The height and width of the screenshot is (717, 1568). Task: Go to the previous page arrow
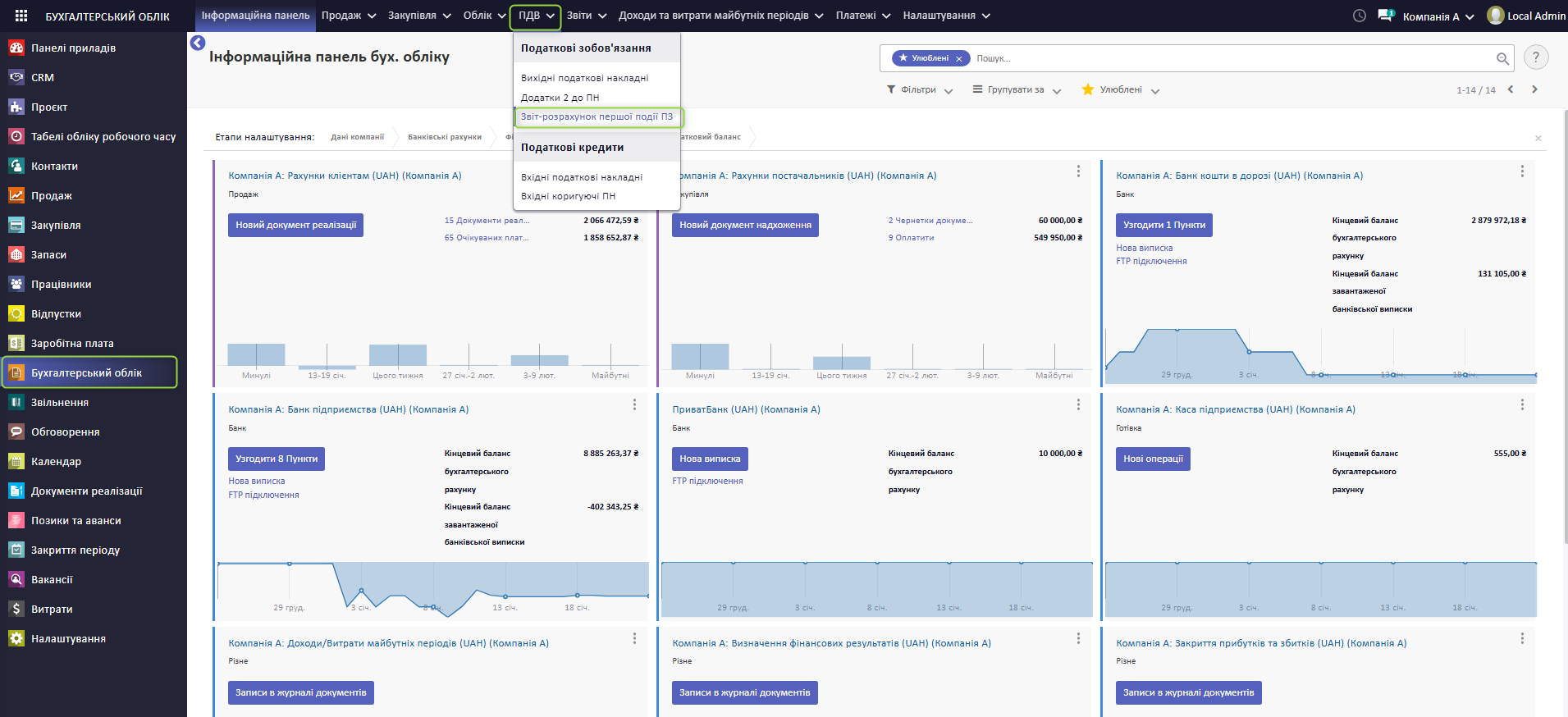(x=1511, y=89)
